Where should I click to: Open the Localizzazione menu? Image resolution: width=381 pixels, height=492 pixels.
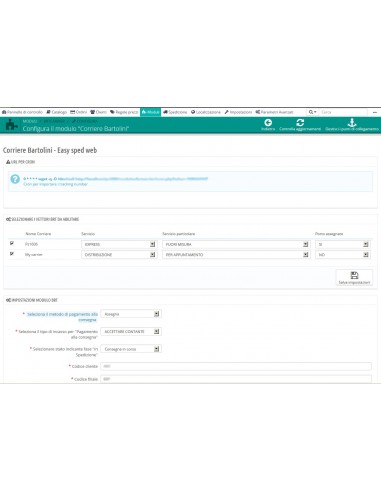click(x=206, y=112)
